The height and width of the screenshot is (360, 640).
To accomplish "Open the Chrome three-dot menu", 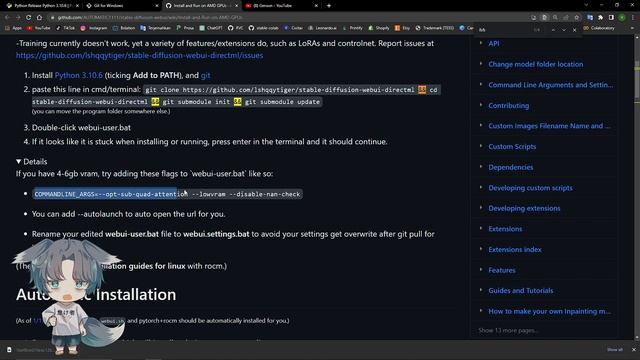I will click(x=633, y=17).
